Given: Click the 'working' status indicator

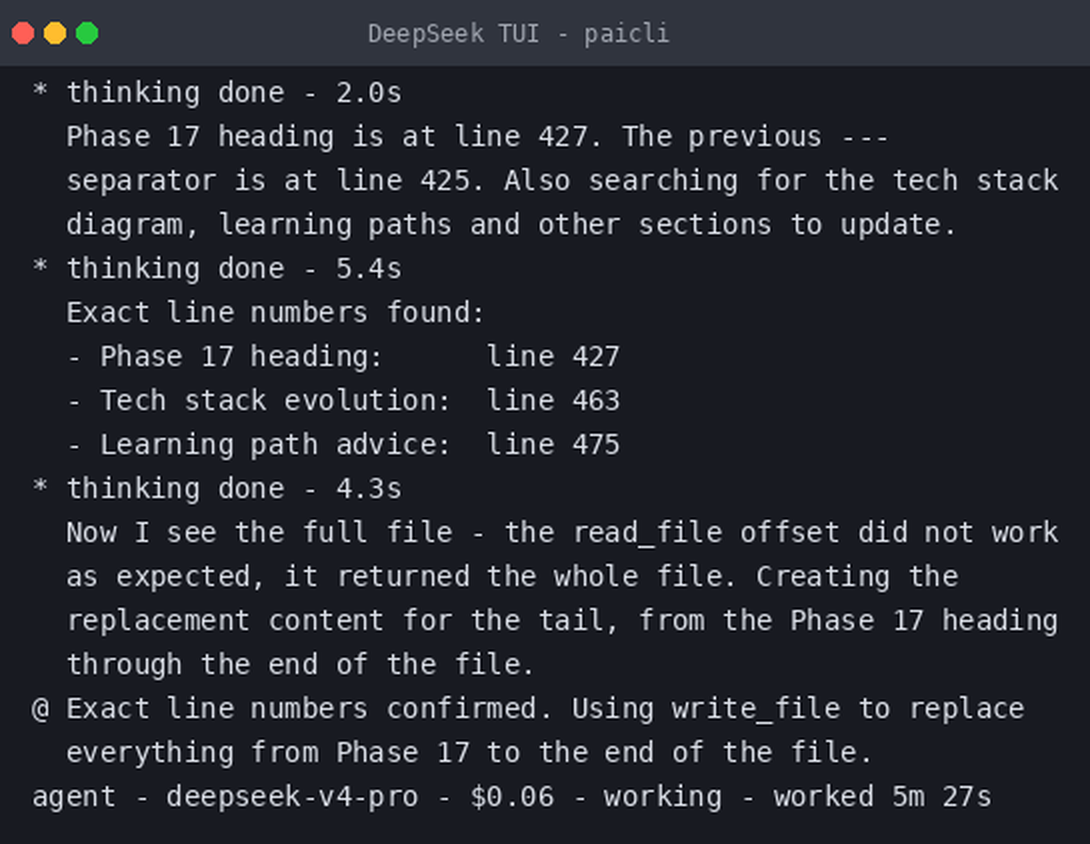Looking at the screenshot, I should pos(662,797).
